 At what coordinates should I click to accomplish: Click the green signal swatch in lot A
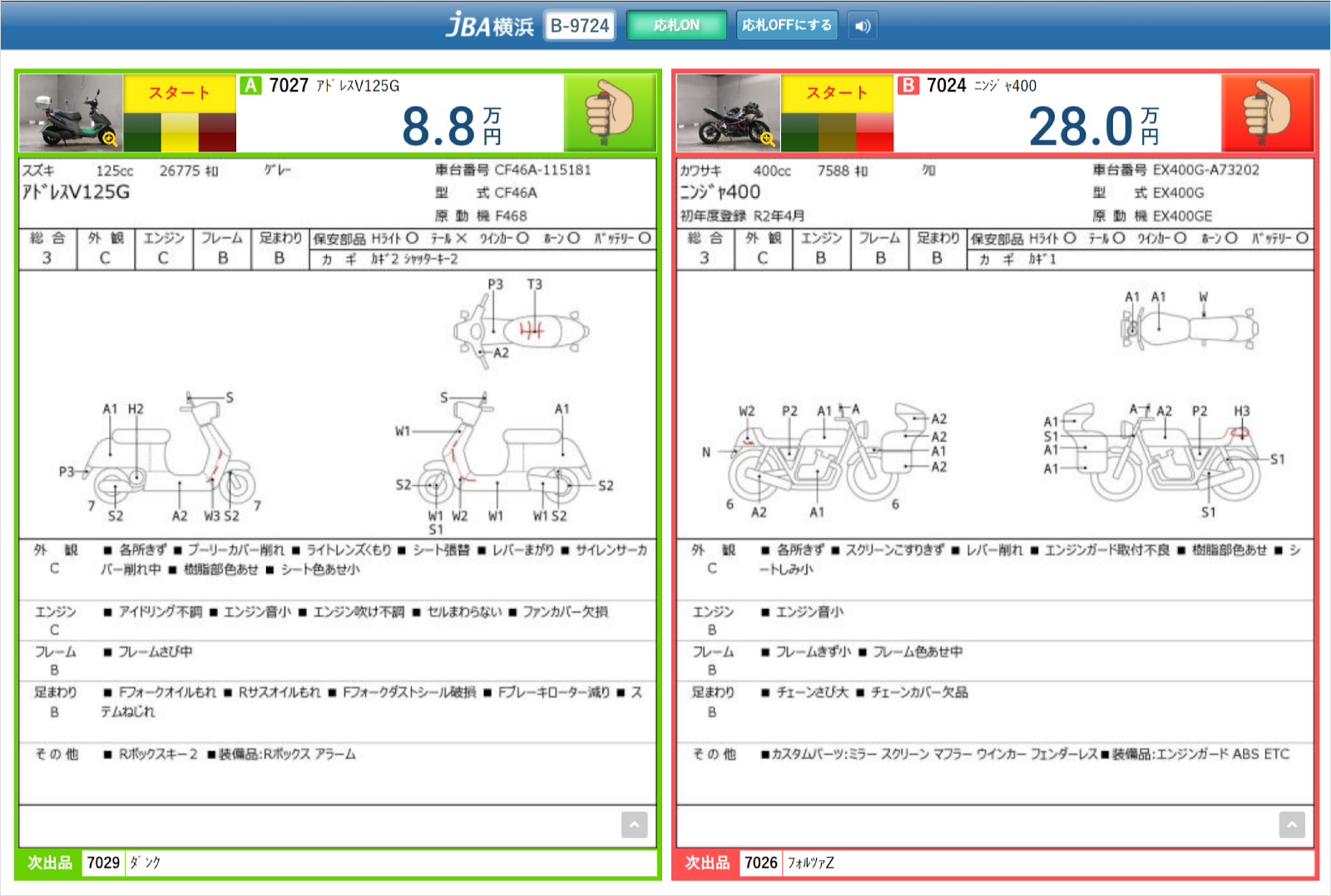(142, 132)
